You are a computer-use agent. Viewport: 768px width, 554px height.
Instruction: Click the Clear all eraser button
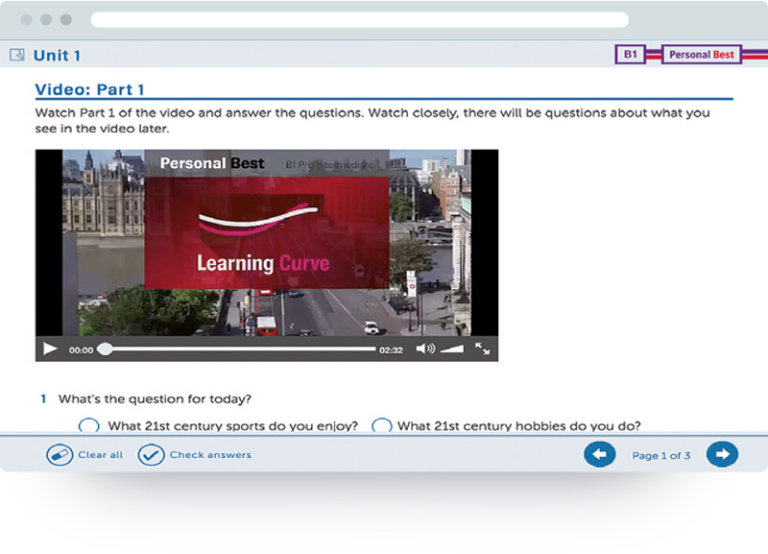click(60, 455)
